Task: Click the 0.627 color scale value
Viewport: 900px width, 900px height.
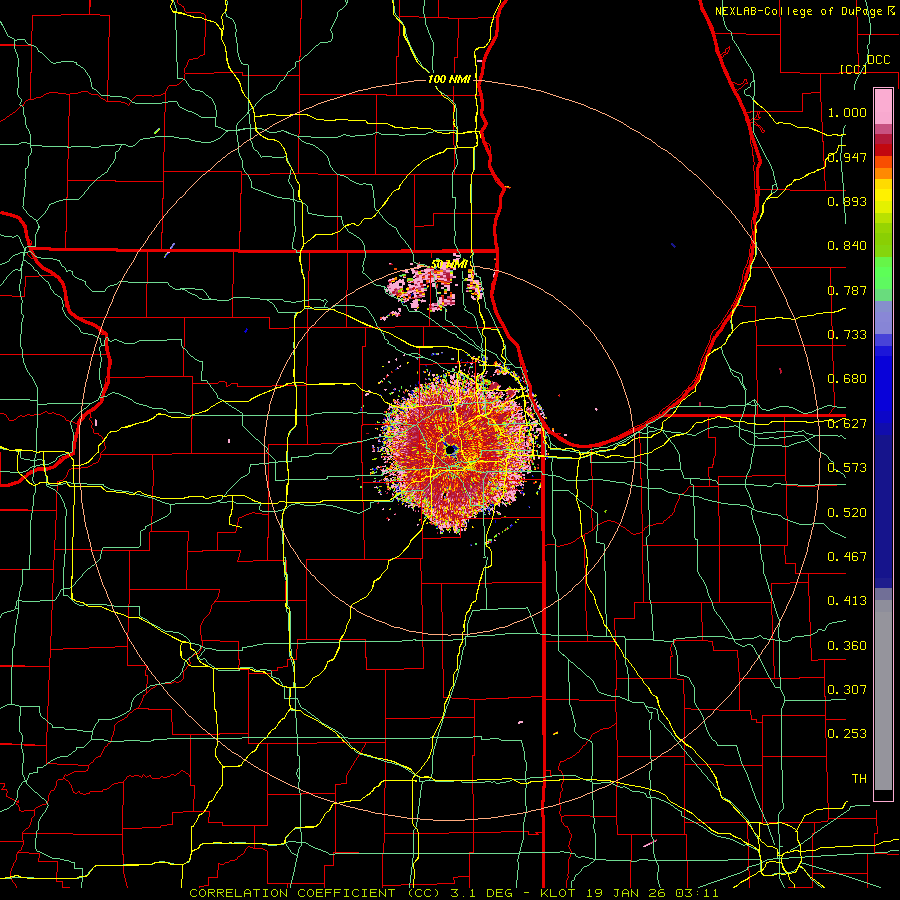Action: pos(847,424)
